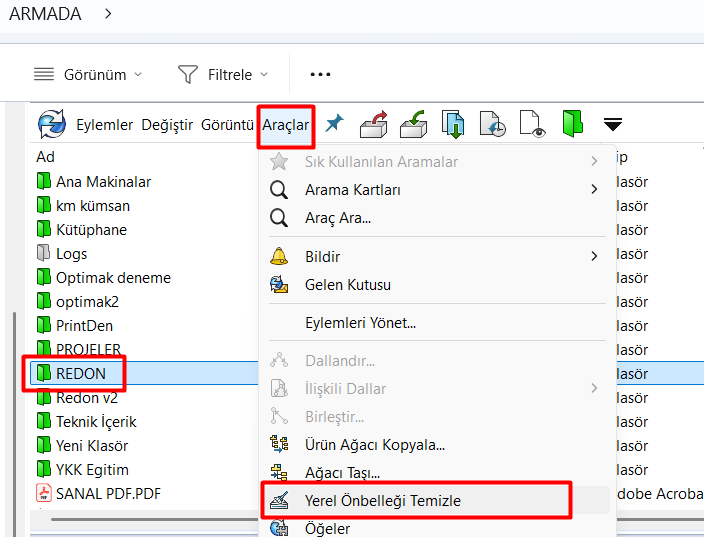Select Ağacı Taşı menu entry
The width and height of the screenshot is (705, 540).
click(x=342, y=473)
